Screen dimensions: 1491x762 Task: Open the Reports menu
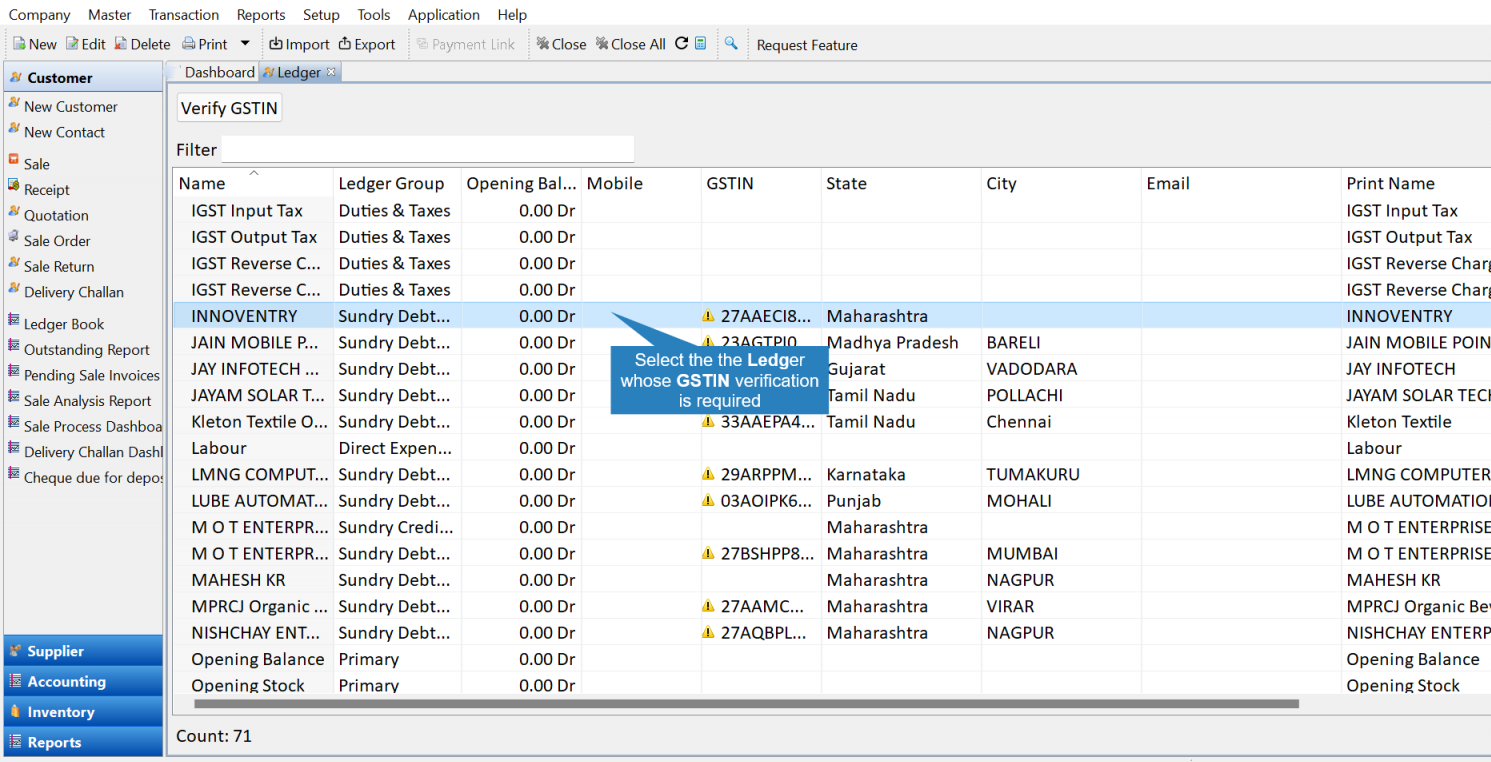261,15
